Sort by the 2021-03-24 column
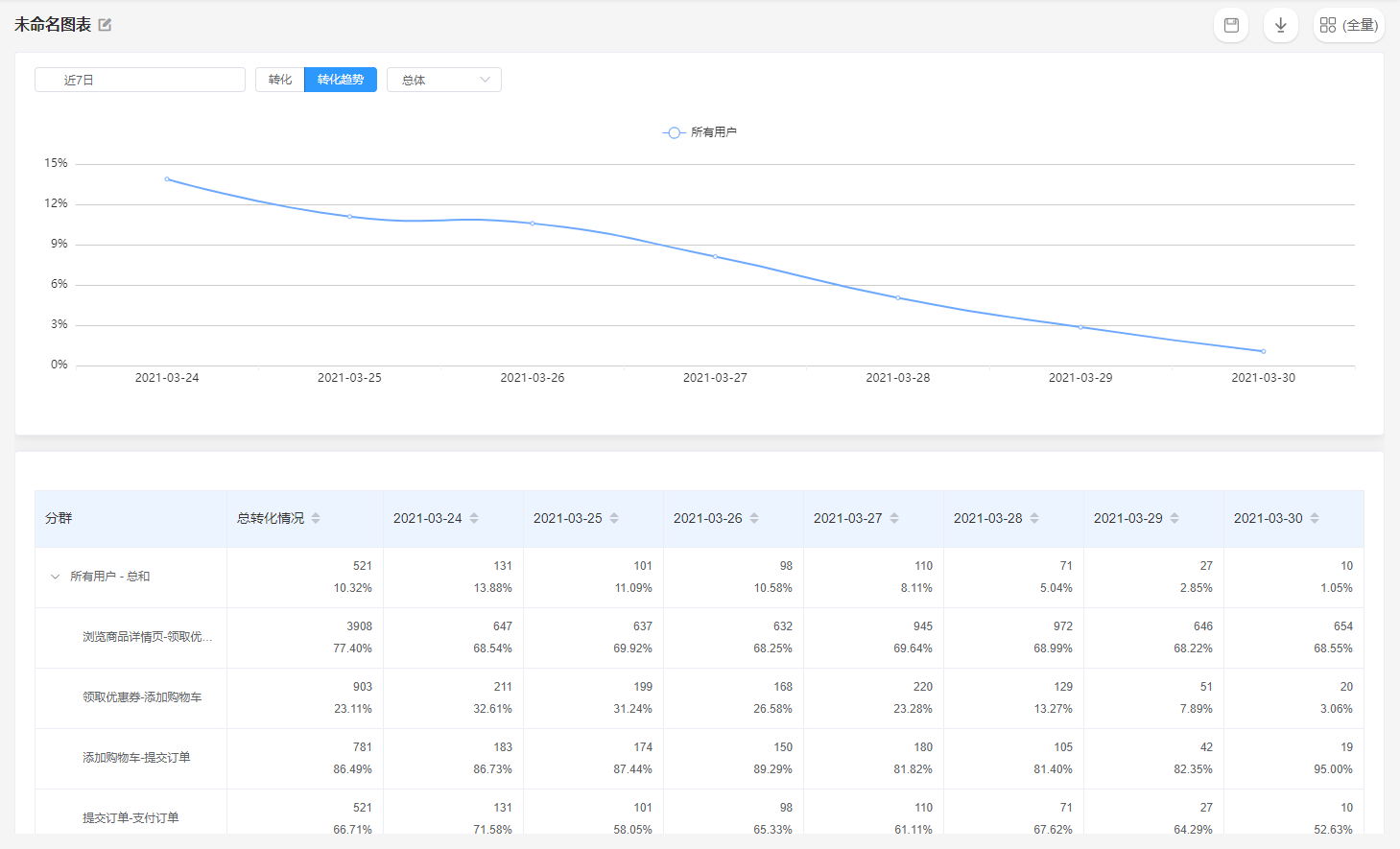The image size is (1400, 849). pyautogui.click(x=474, y=518)
